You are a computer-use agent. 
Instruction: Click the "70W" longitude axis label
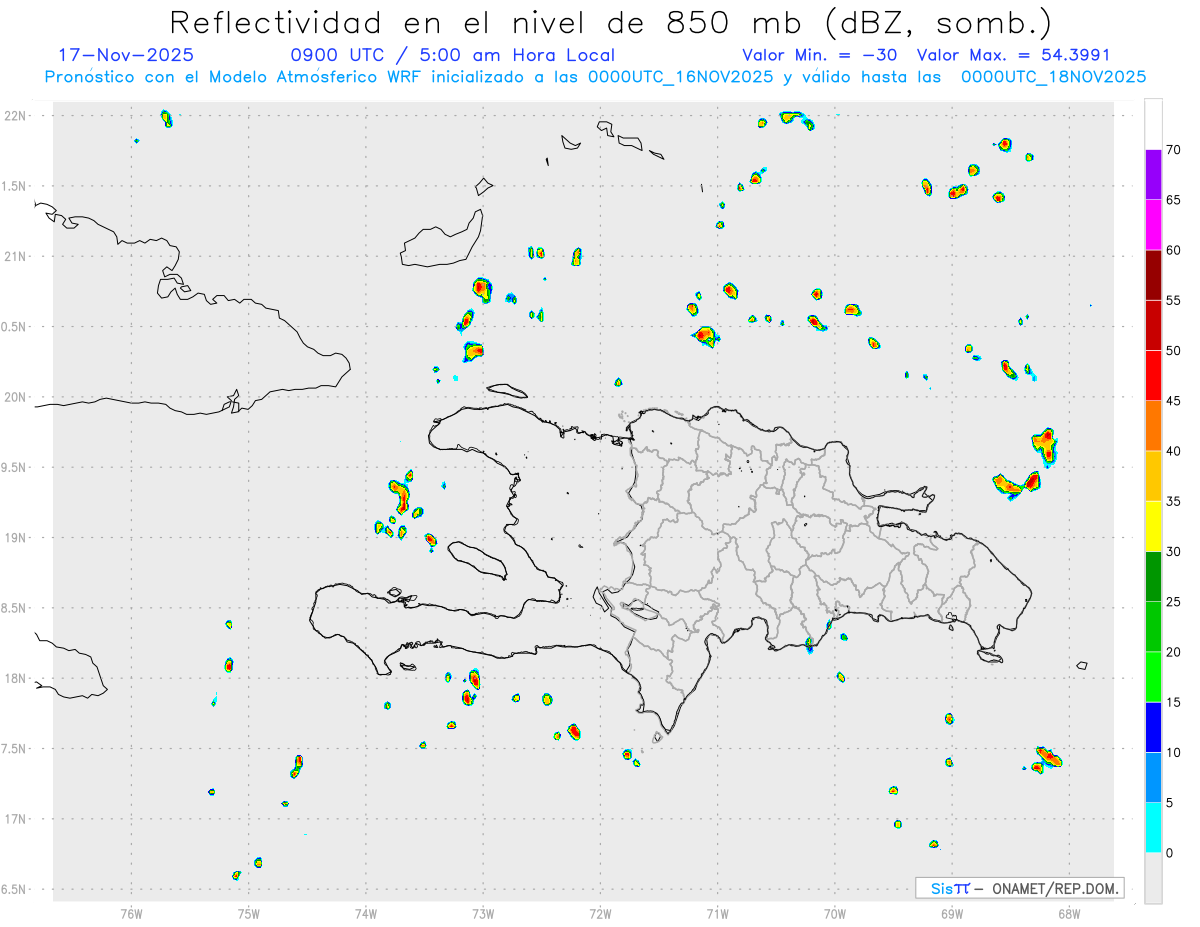click(x=834, y=913)
